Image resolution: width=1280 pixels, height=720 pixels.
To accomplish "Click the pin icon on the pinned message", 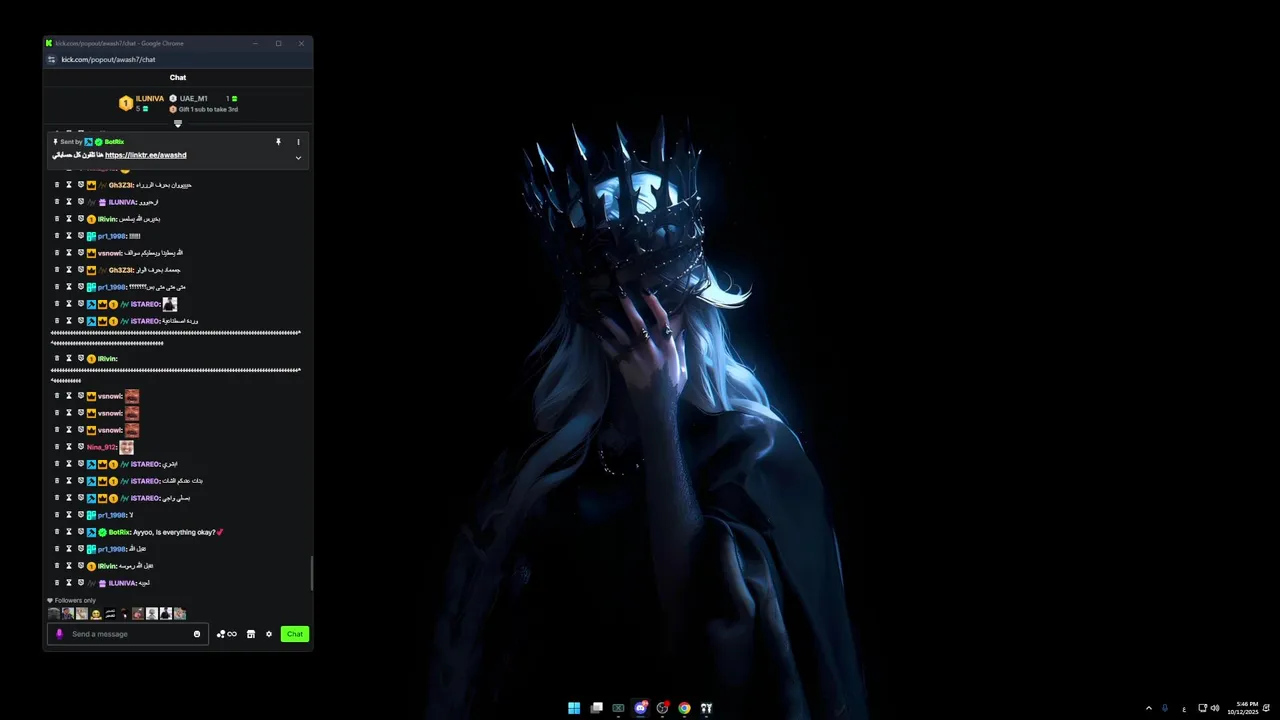I will [278, 142].
